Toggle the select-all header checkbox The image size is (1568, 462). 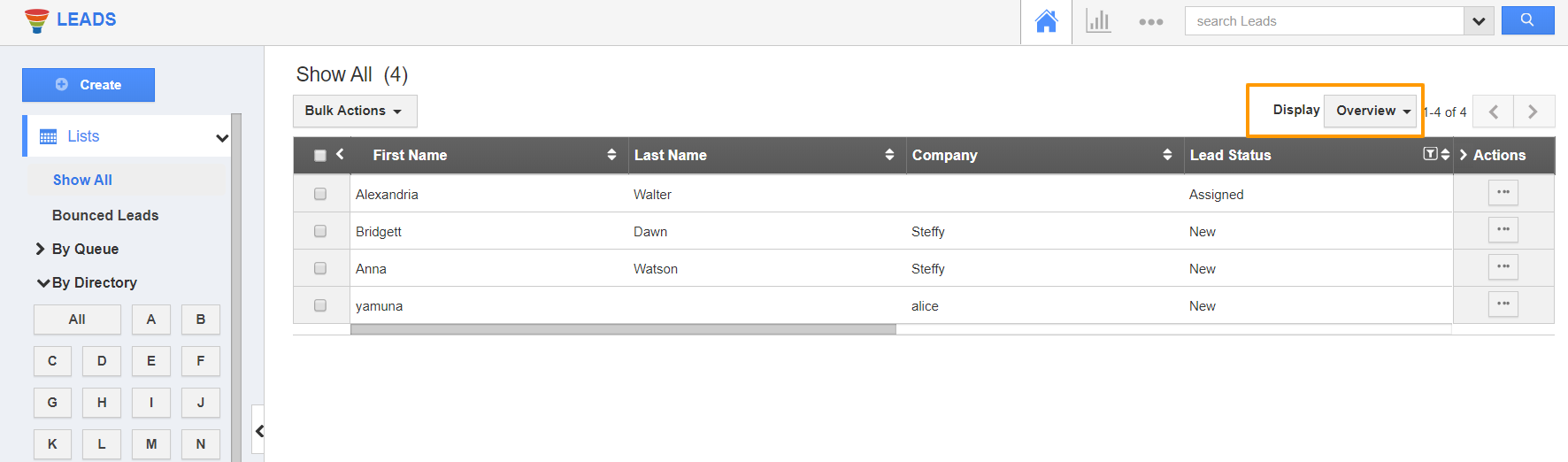(320, 156)
